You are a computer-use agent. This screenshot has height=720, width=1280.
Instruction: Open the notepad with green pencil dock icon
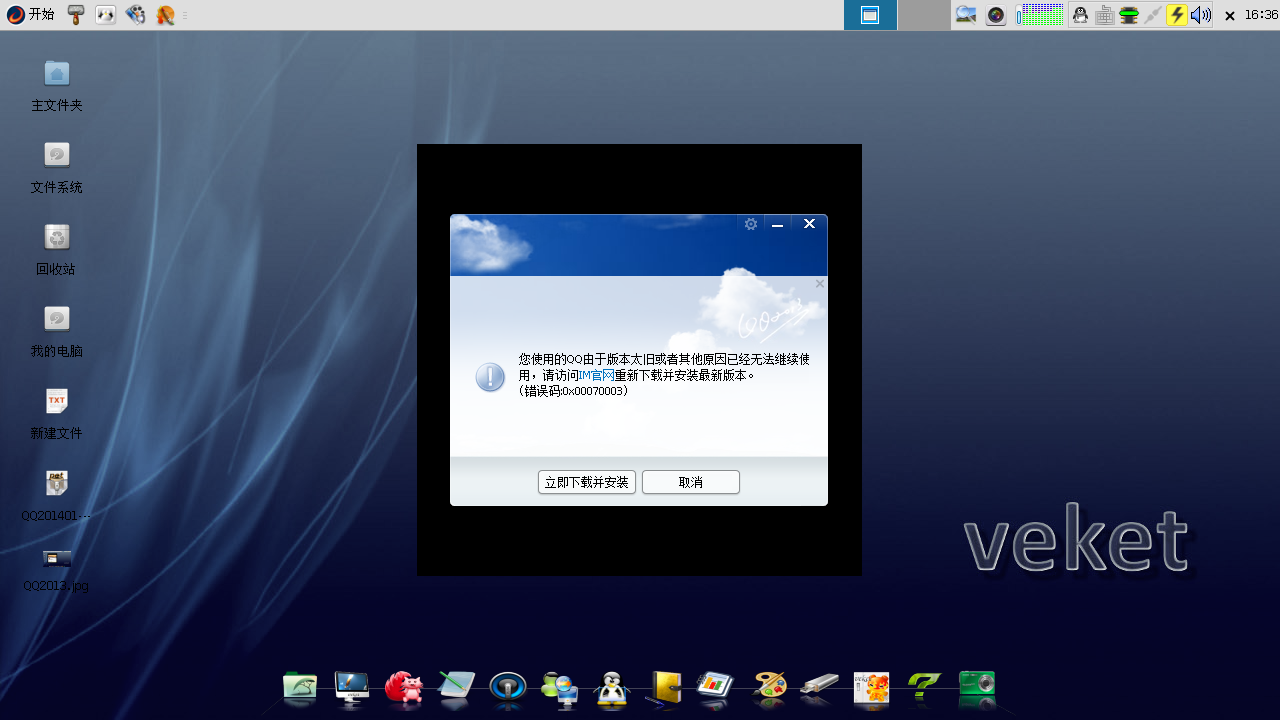[x=456, y=686]
